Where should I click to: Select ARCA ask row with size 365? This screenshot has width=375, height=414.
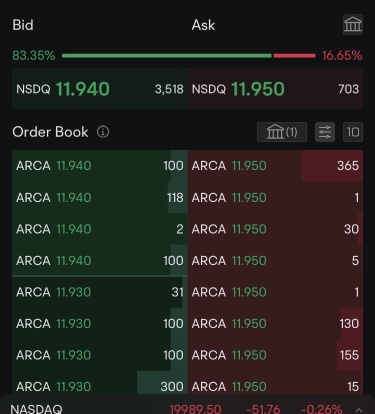275,166
